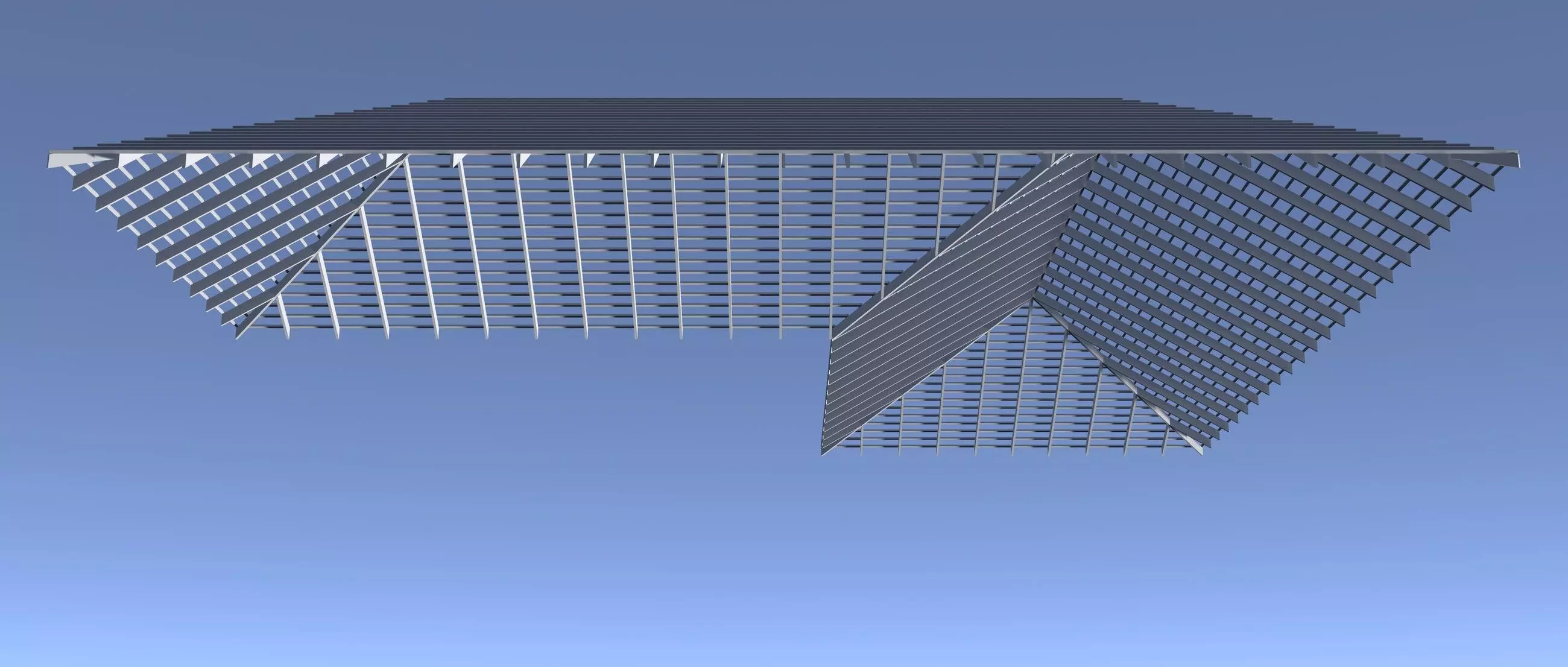Pick the left hip rafter diagonal
Viewport: 1568px width, 667px height.
click(x=321, y=246)
